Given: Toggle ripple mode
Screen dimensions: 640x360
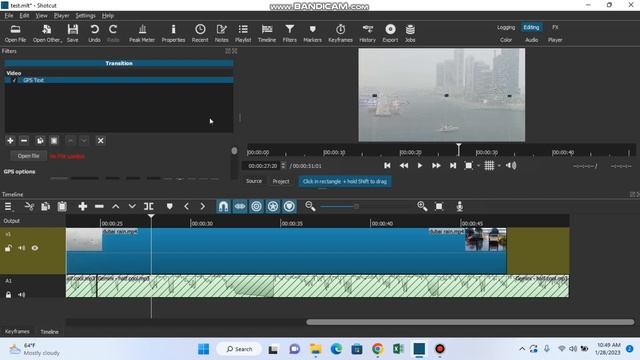Looking at the screenshot, I should [256, 207].
